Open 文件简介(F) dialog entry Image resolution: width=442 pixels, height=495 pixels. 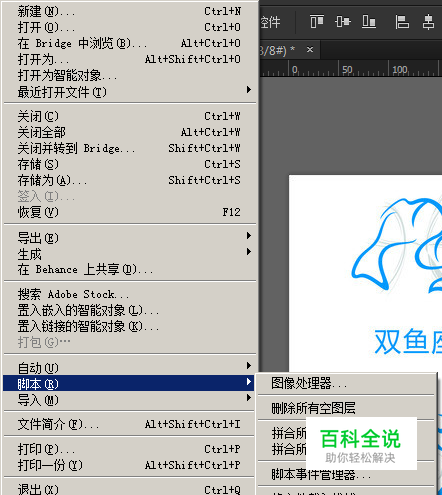tap(129, 424)
